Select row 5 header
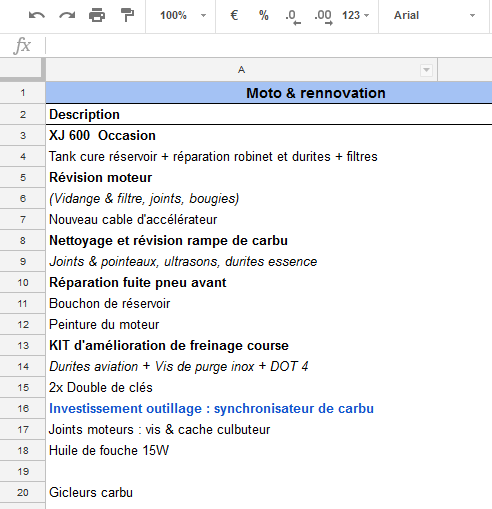 pos(22,177)
